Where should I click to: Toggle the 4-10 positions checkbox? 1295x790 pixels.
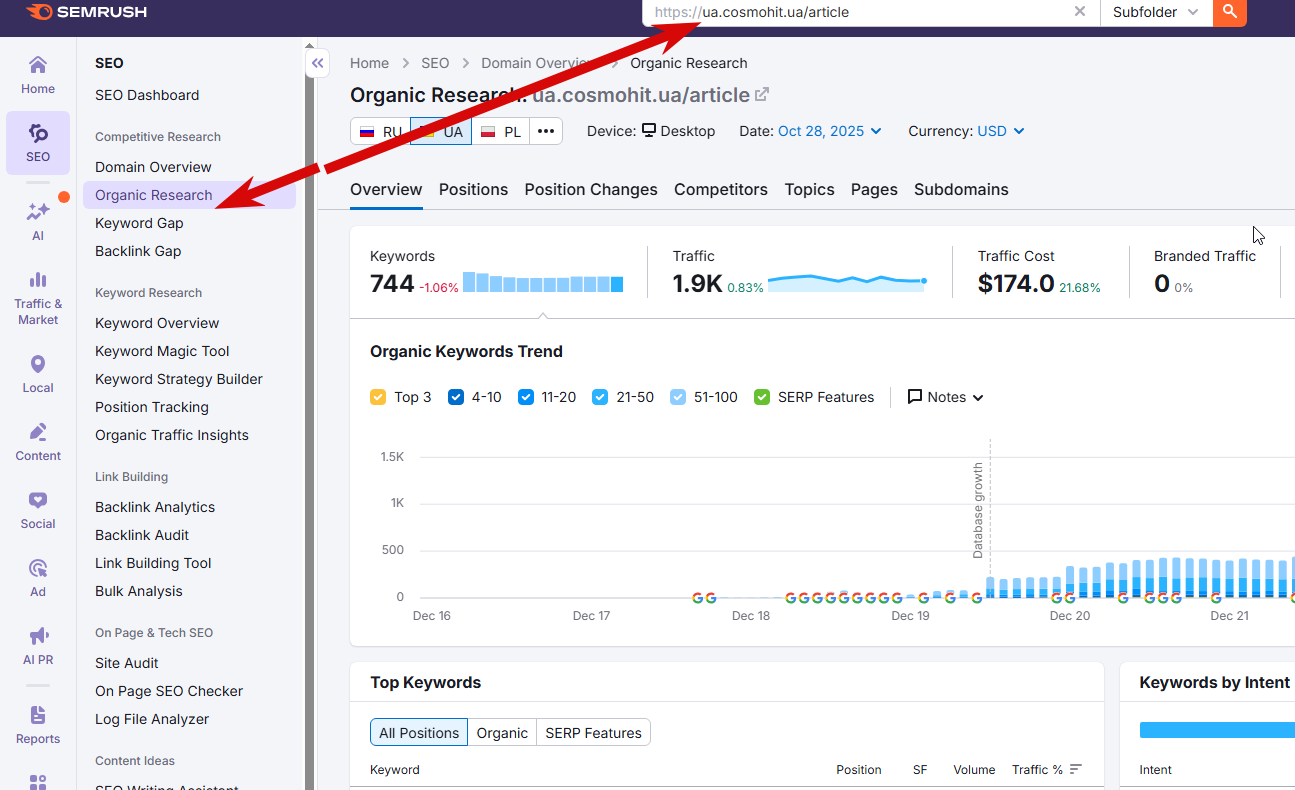(x=456, y=397)
